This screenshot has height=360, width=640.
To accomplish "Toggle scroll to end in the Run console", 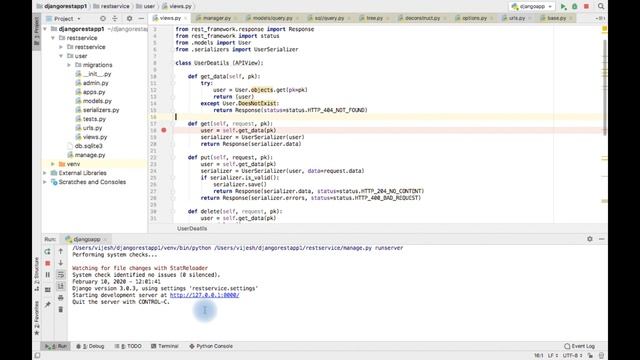I will point(60,286).
